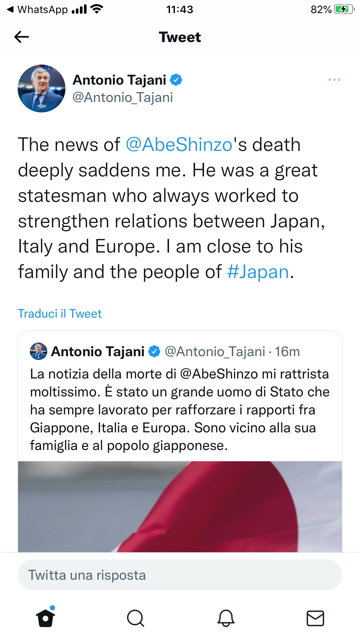Open the Japanese flag image in quoted tweet
Viewport: 360px width, 640px height.
tap(180, 507)
